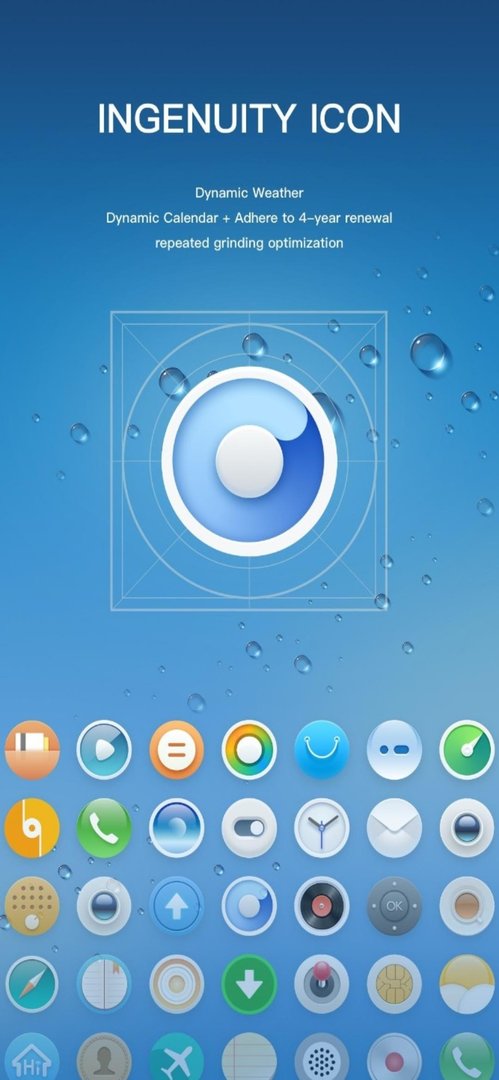Open the compass browser icon
Screen dimensions: 499x1080
coord(32,984)
